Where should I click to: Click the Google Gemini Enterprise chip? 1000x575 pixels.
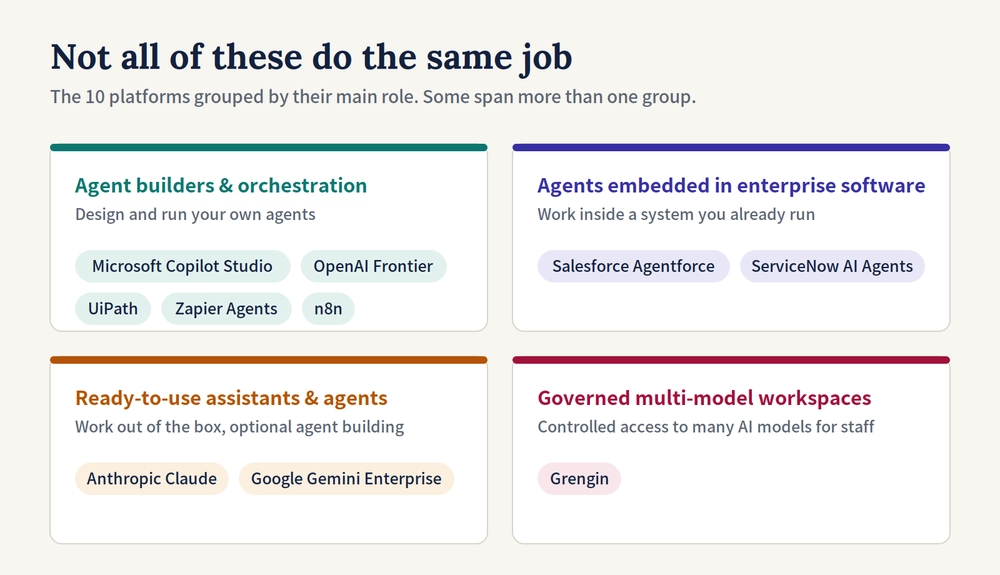pos(346,478)
